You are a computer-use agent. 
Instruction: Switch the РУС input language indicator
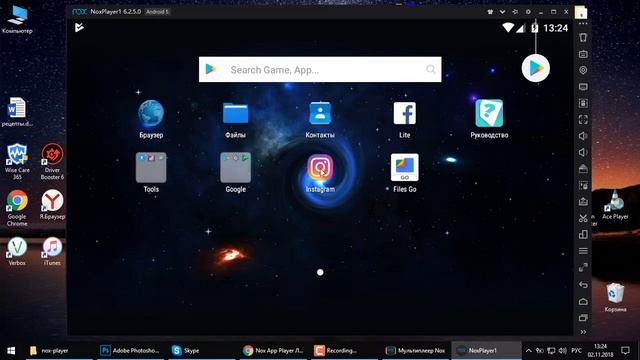point(576,351)
